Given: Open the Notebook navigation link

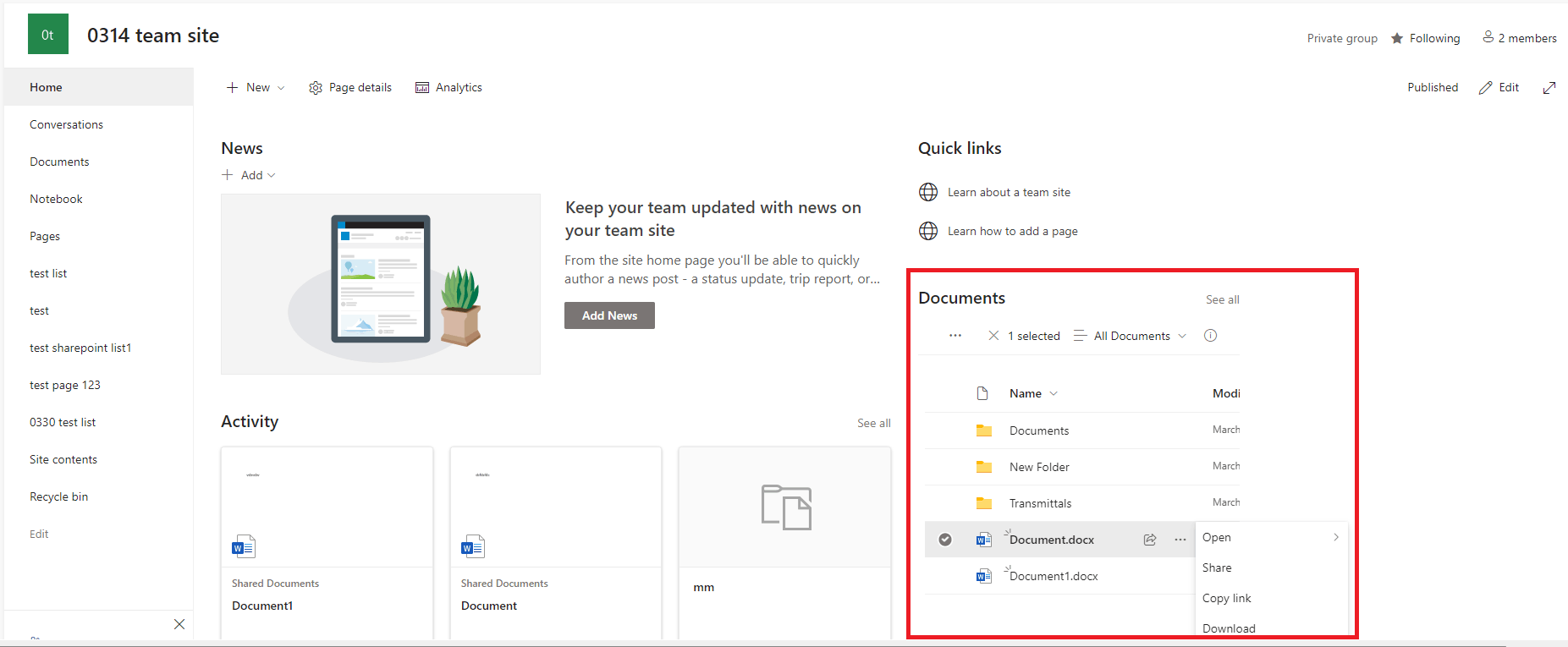Looking at the screenshot, I should tap(56, 199).
